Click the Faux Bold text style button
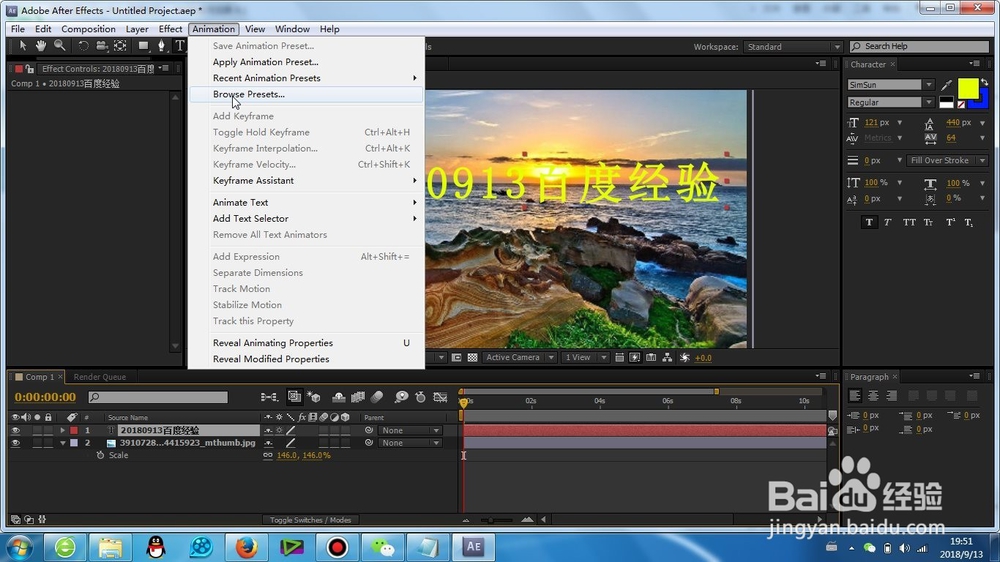Viewport: 1000px width, 562px height. coord(869,222)
